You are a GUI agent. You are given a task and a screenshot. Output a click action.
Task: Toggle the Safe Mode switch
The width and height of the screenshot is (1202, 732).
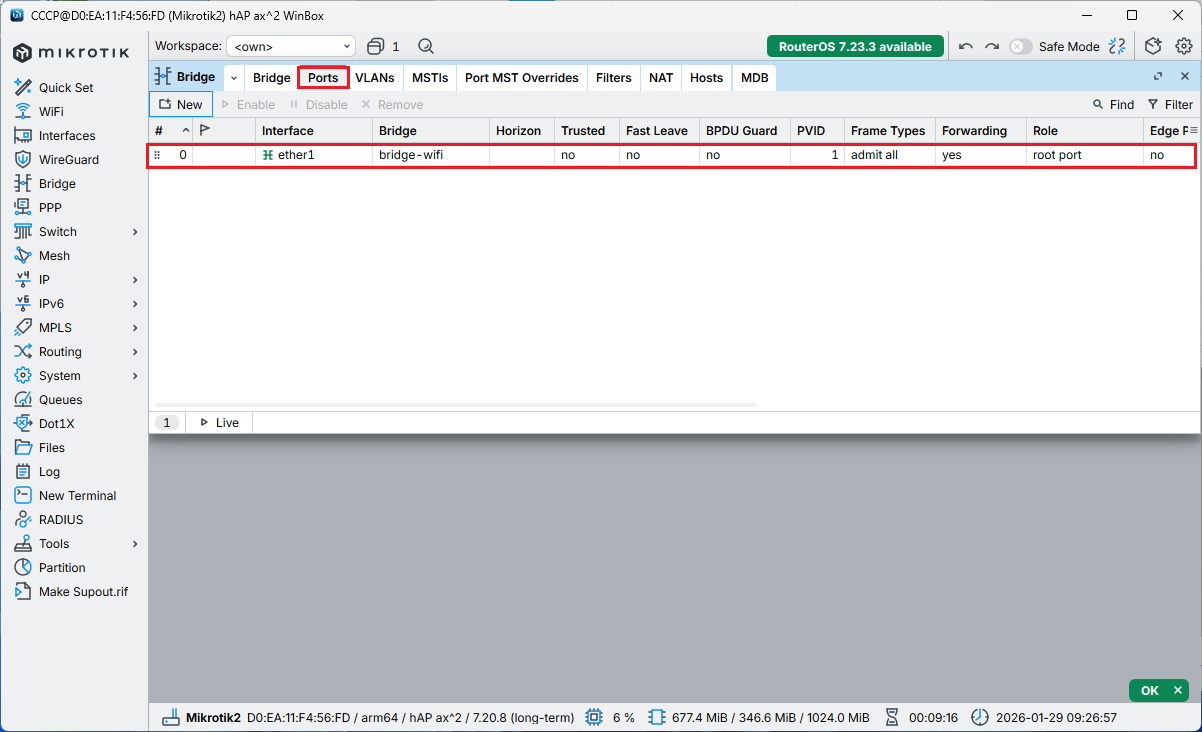coord(1020,46)
